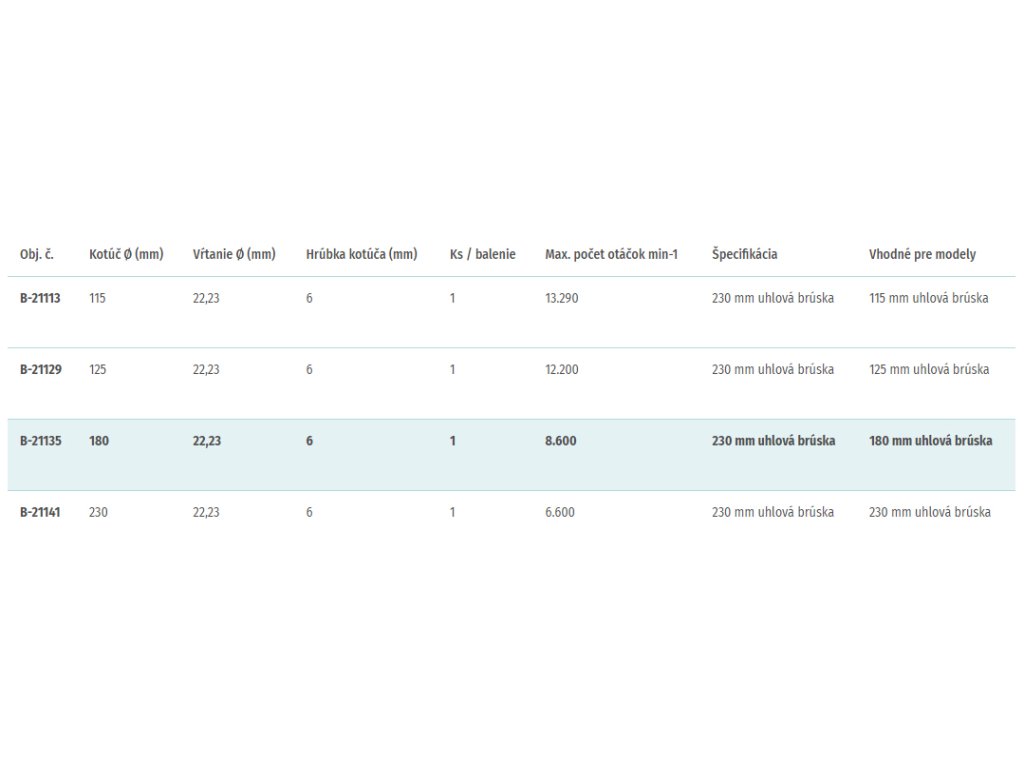Click the 8.600 max speed value

pos(560,440)
